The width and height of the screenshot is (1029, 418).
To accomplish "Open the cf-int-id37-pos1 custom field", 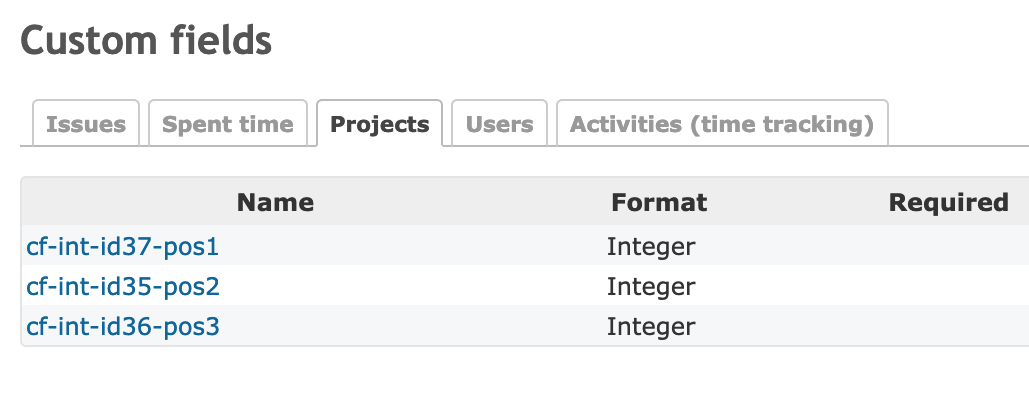I will tap(122, 246).
